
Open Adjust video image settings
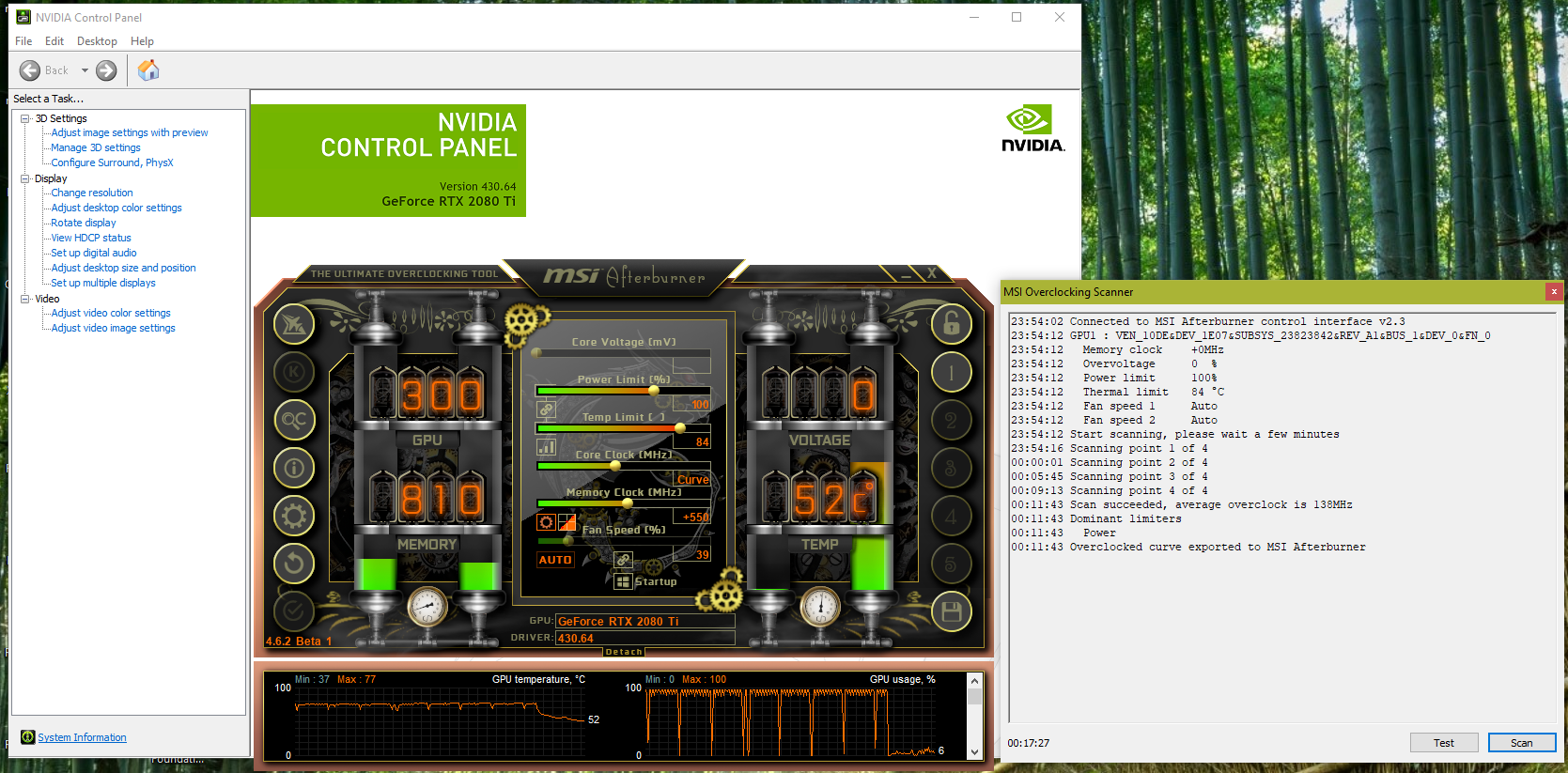113,328
